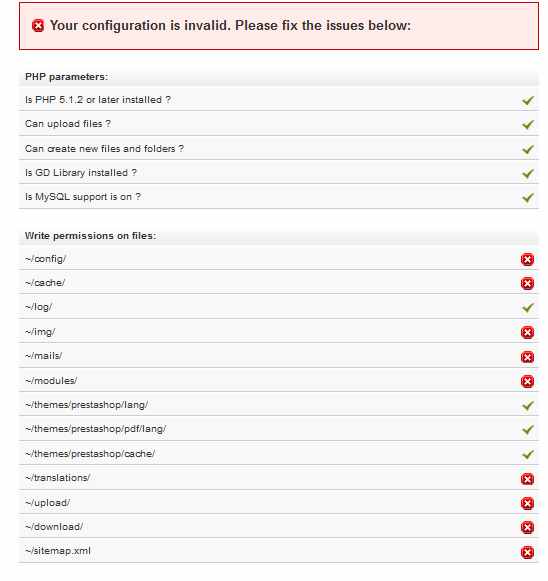Click the red X next to ~/translations/

pyautogui.click(x=527, y=479)
